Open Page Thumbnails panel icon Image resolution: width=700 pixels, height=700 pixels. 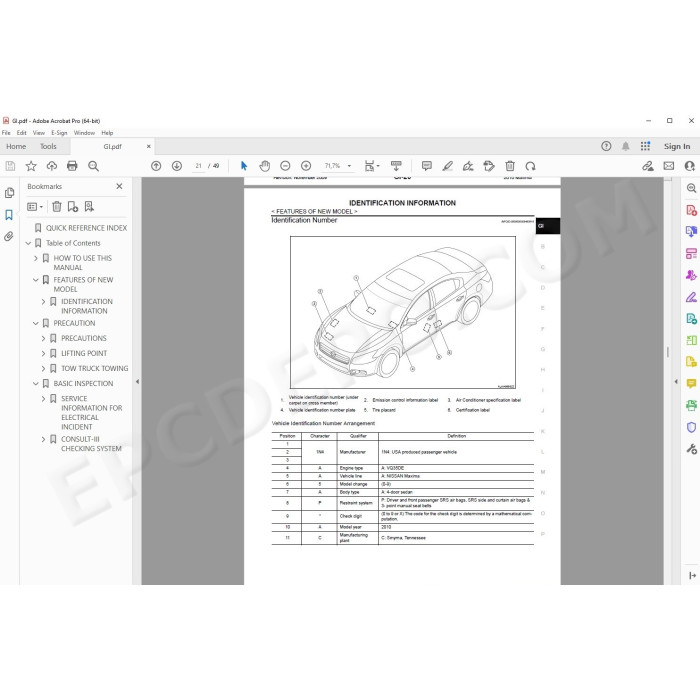(9, 193)
